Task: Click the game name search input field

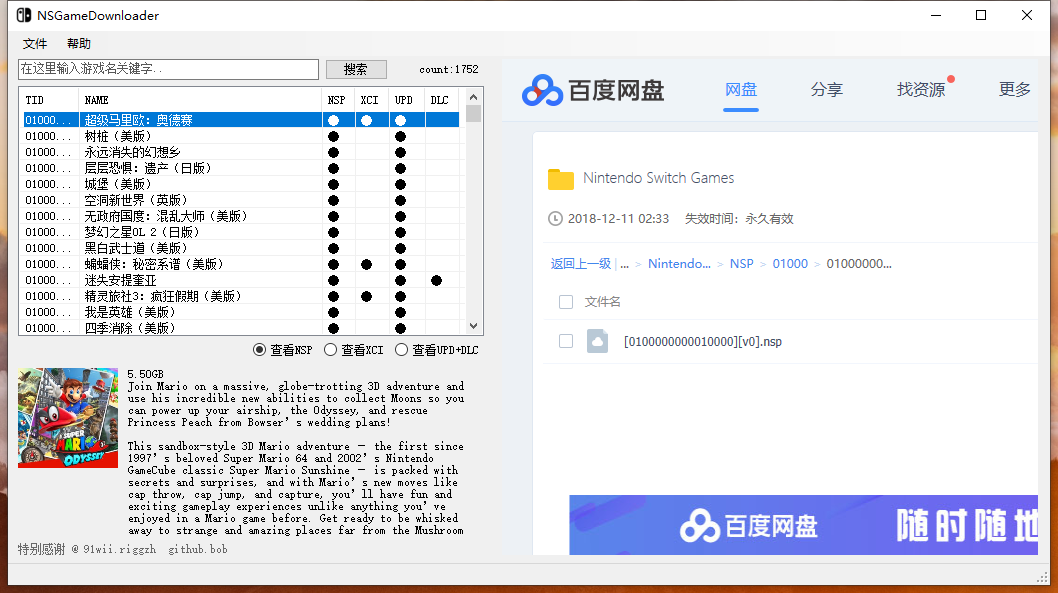Action: coord(169,69)
